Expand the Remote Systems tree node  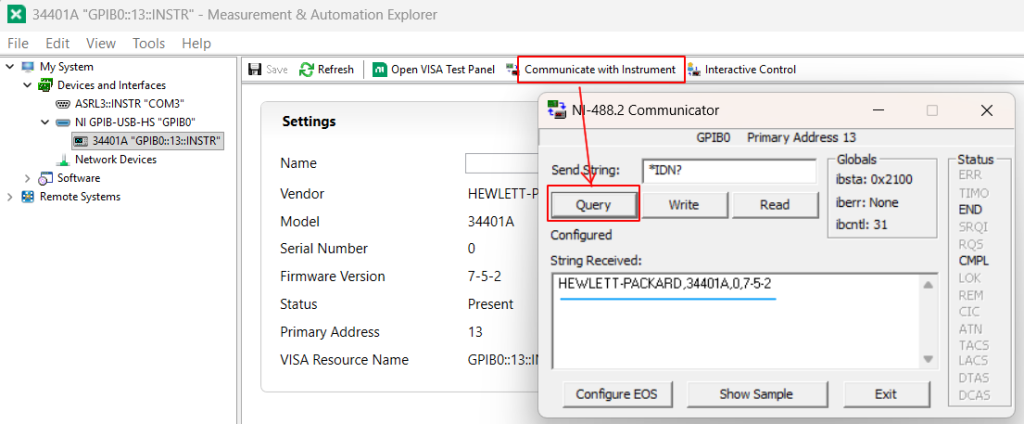tap(10, 197)
